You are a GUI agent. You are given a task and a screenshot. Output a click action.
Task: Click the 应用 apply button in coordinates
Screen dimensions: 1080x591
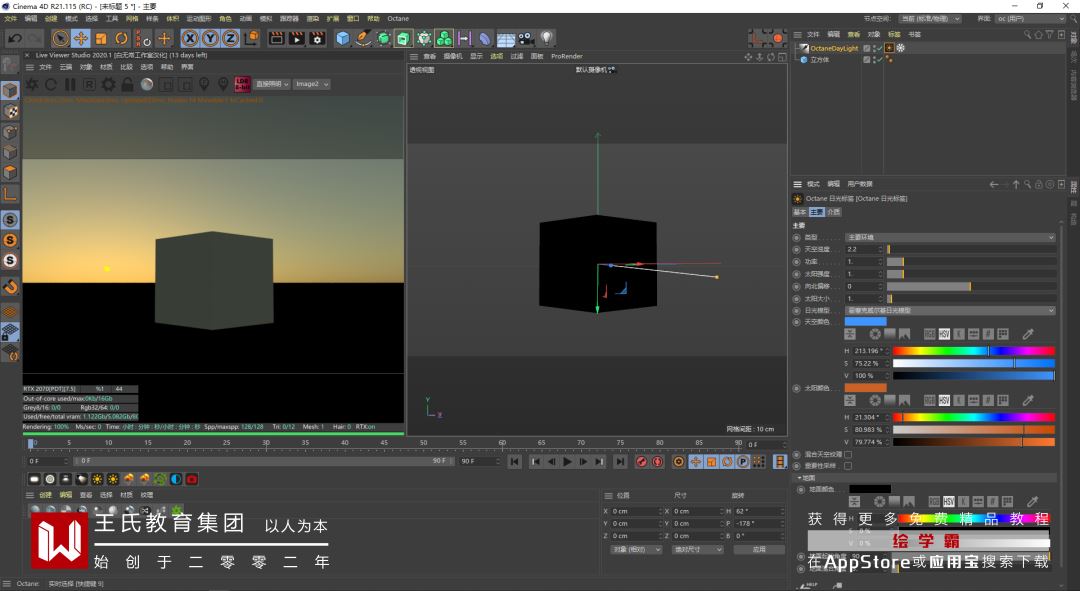pyautogui.click(x=759, y=549)
